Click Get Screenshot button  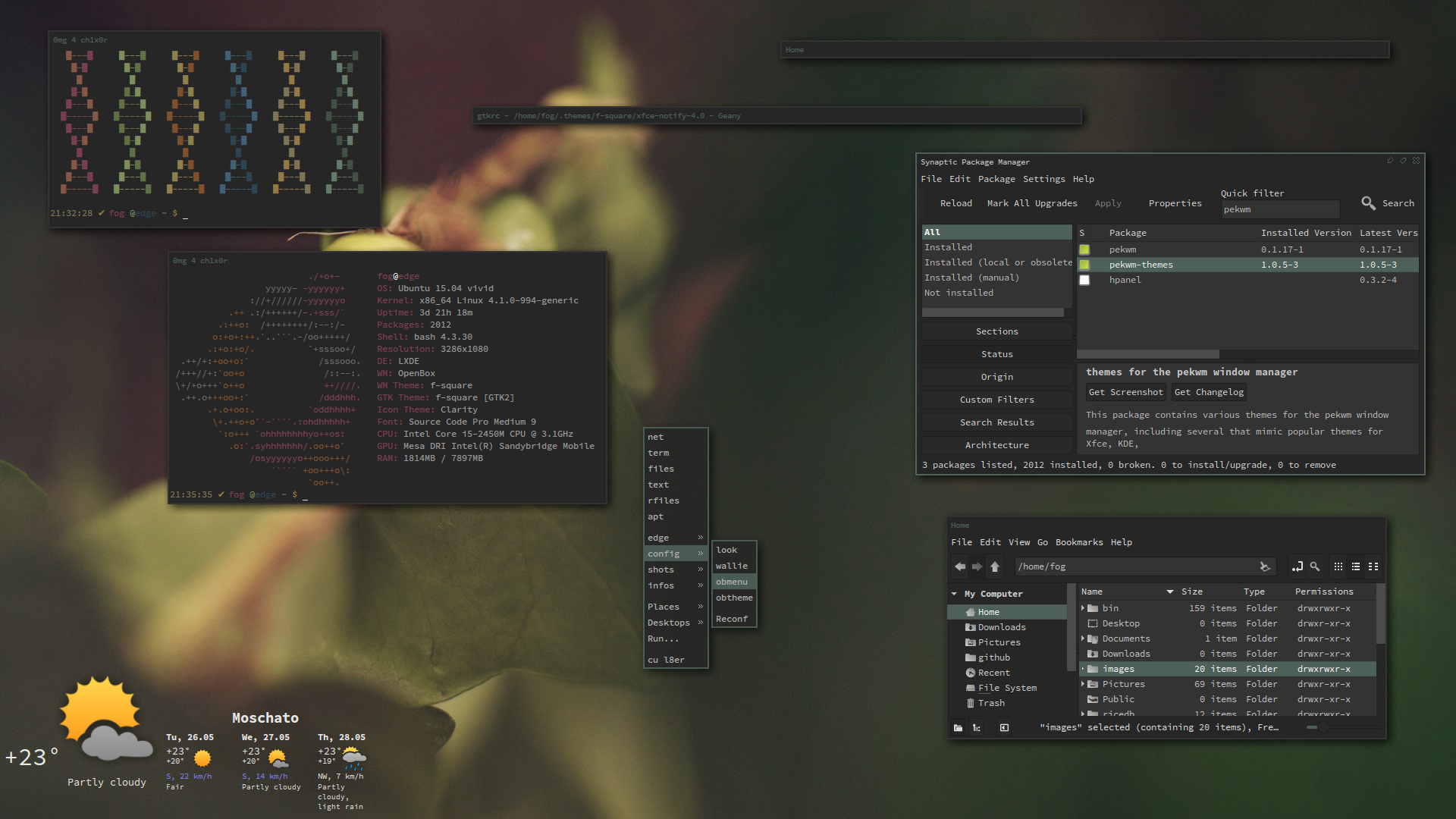point(1125,392)
